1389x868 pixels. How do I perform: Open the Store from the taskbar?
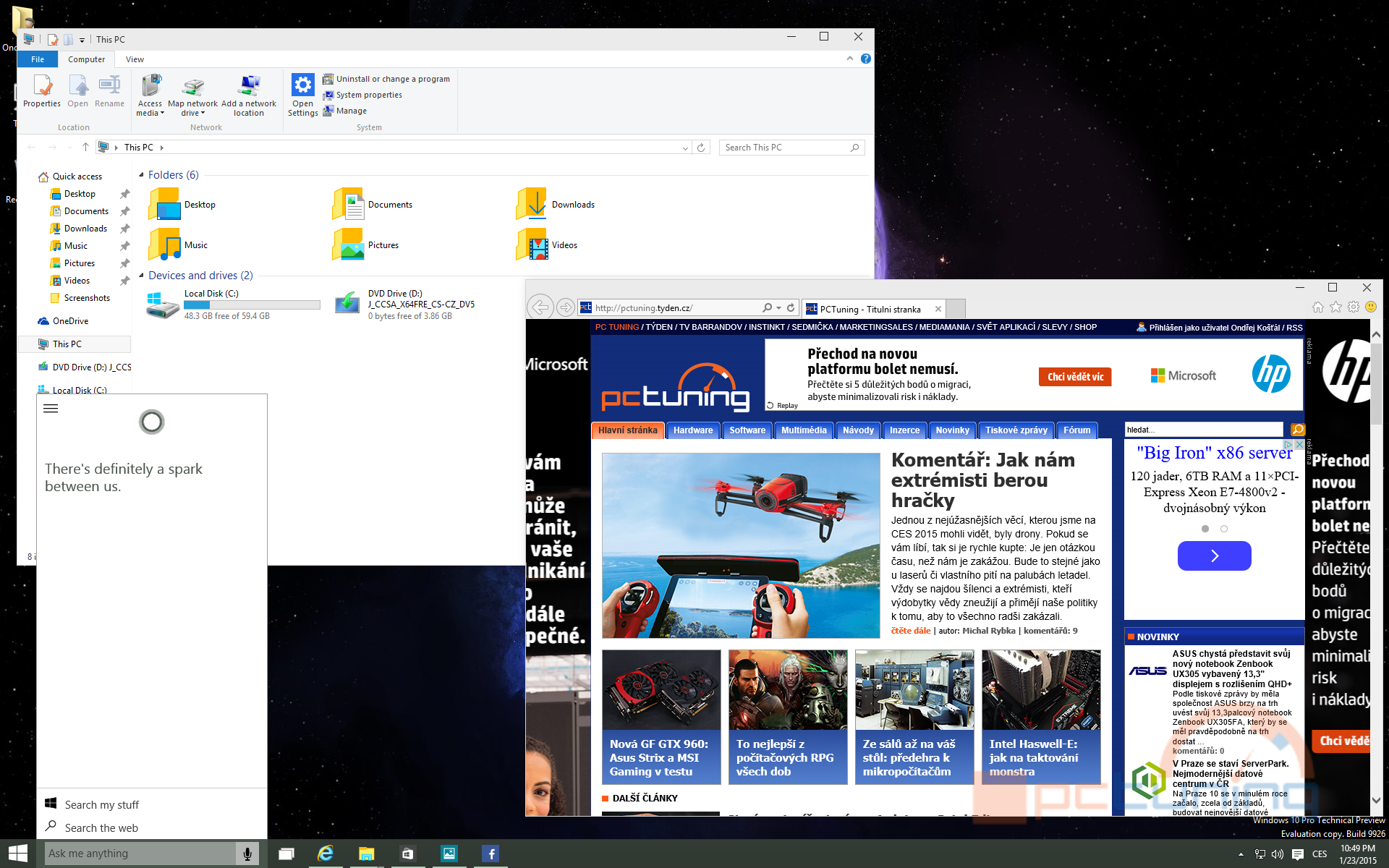407,854
